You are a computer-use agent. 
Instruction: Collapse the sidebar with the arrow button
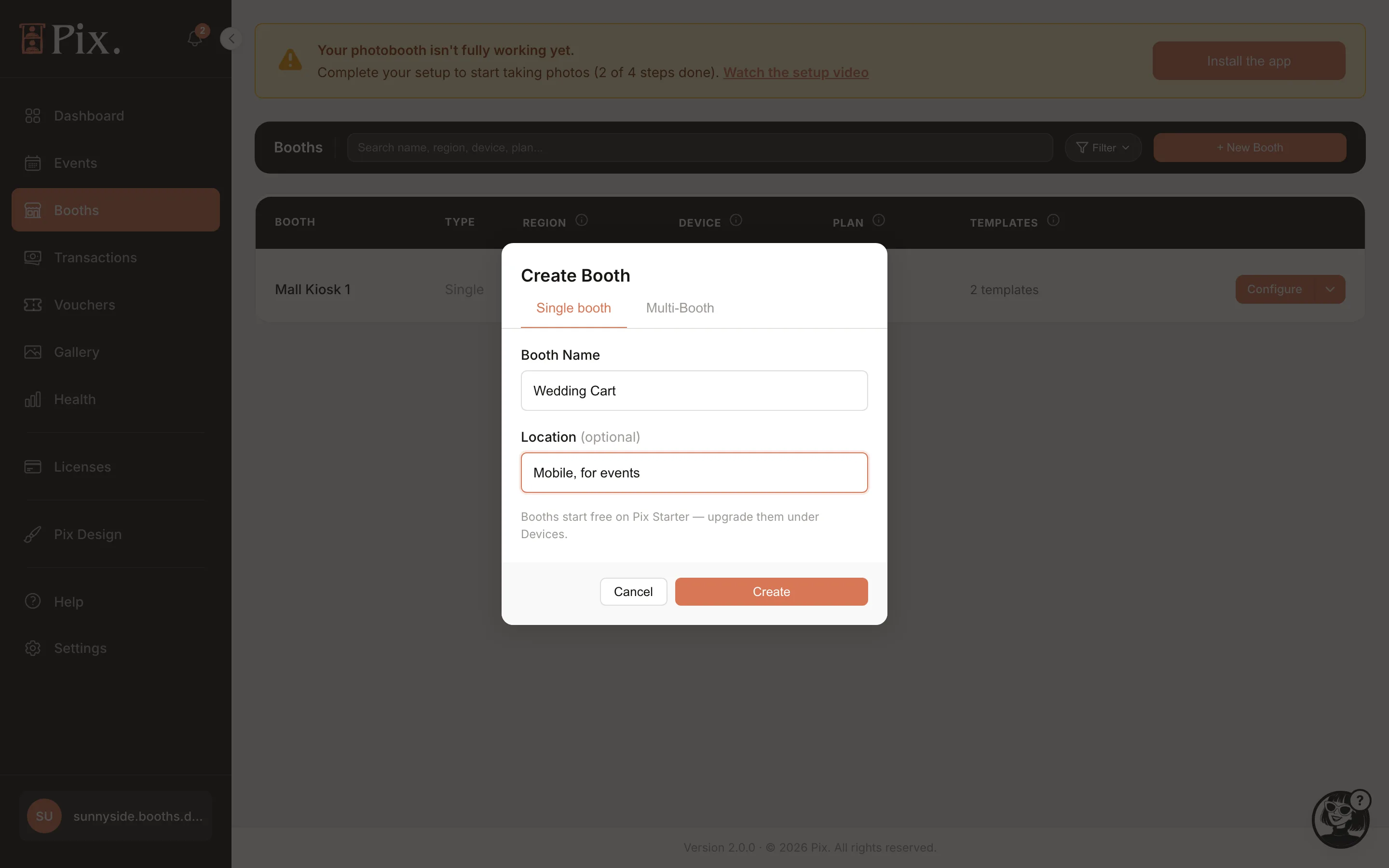231,39
